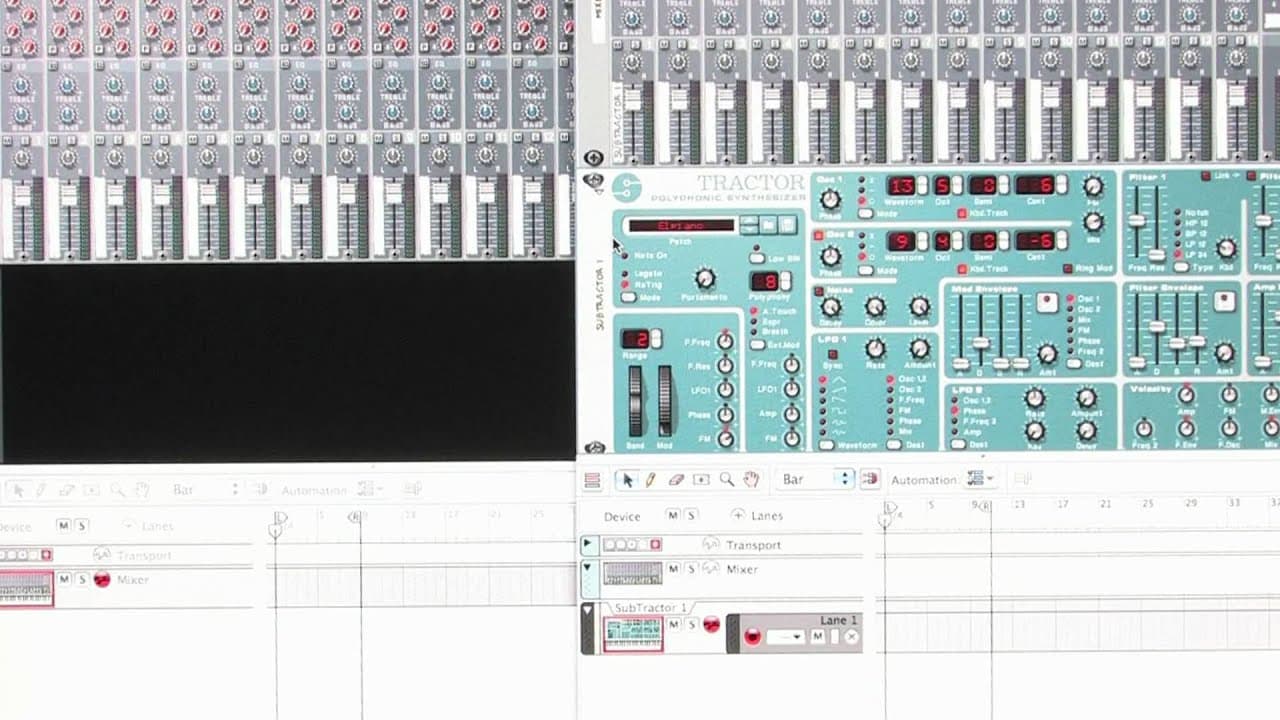Toggle the Low BW button

tap(757, 258)
